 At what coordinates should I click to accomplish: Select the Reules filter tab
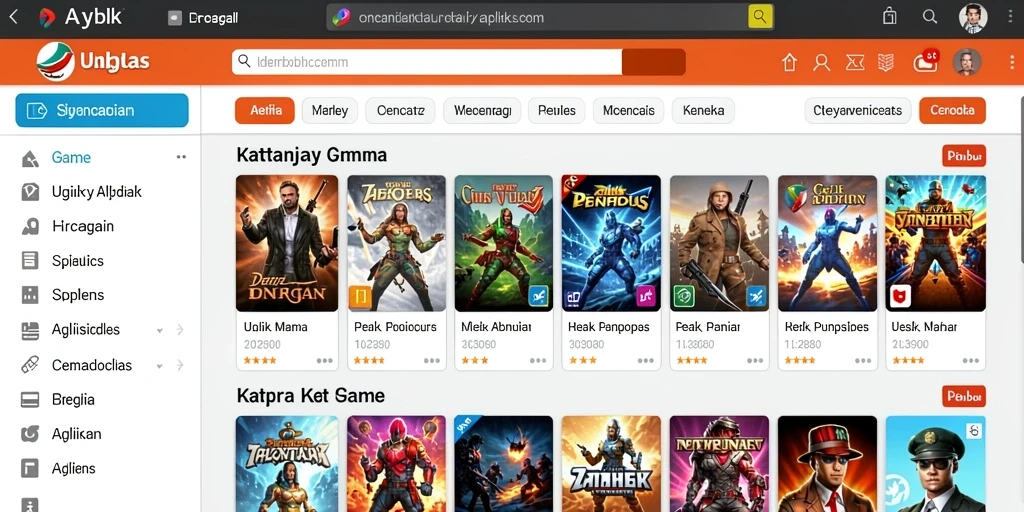(x=556, y=110)
